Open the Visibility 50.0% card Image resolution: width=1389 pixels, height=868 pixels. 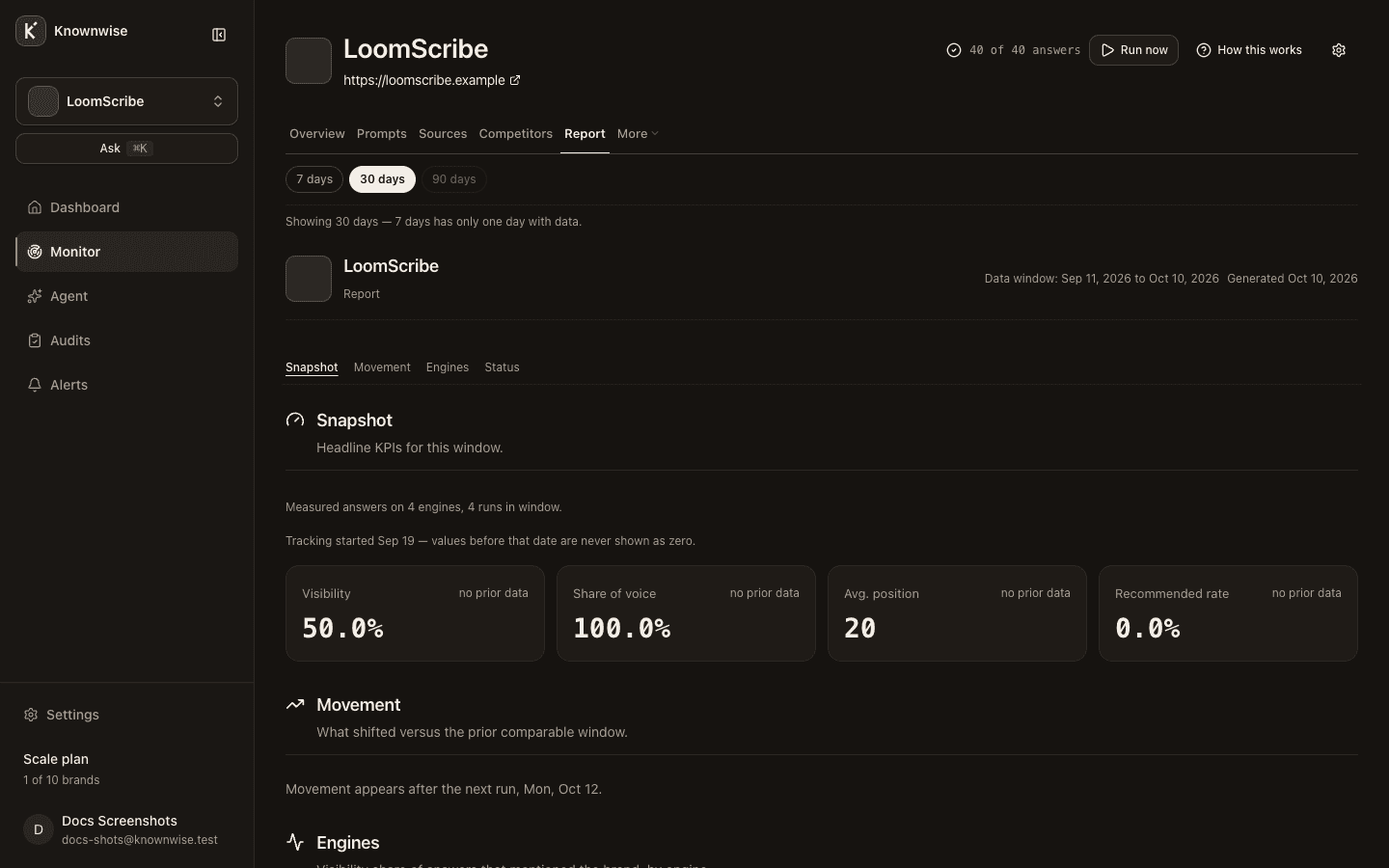coord(415,613)
